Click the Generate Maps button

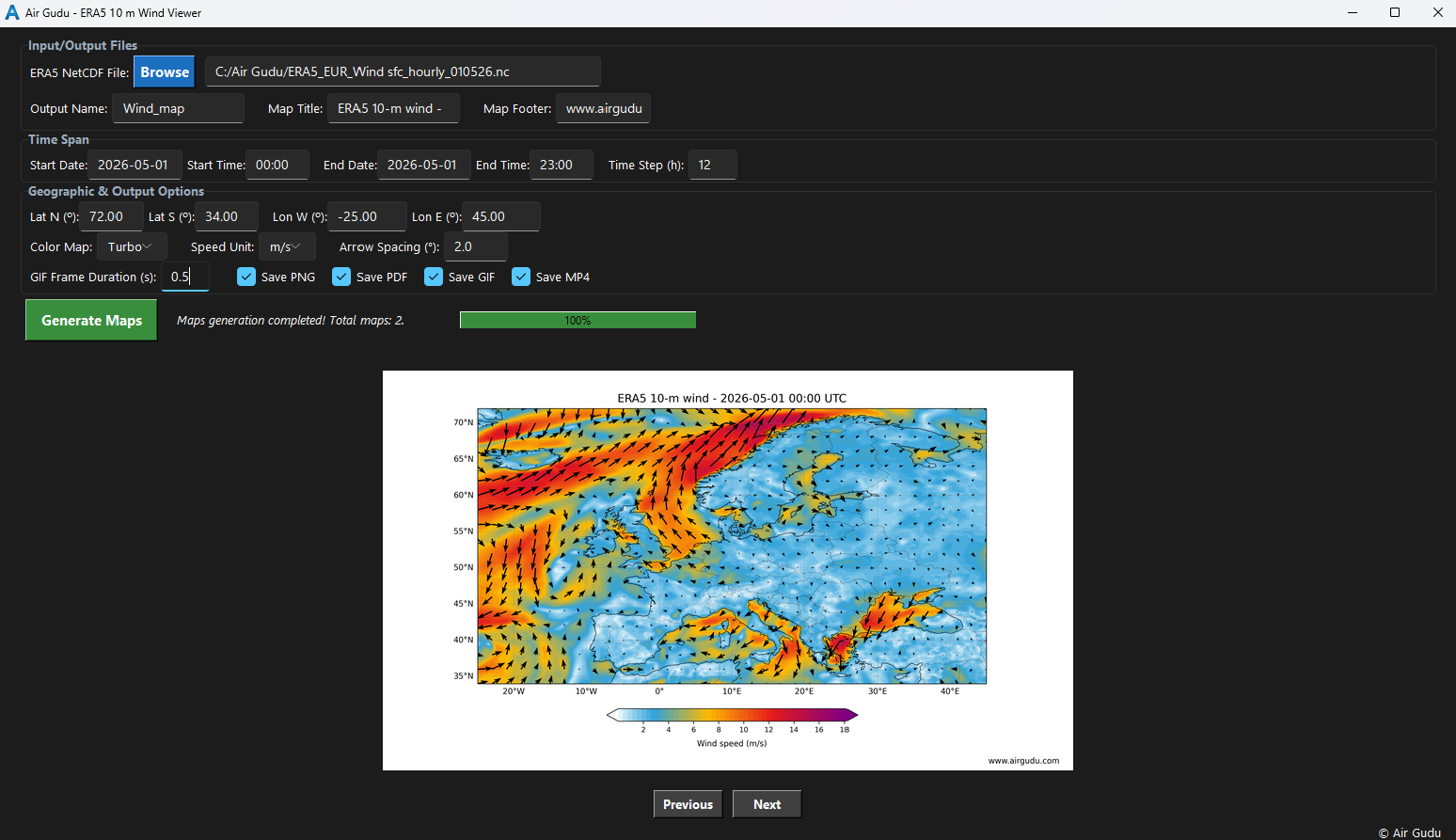[91, 321]
